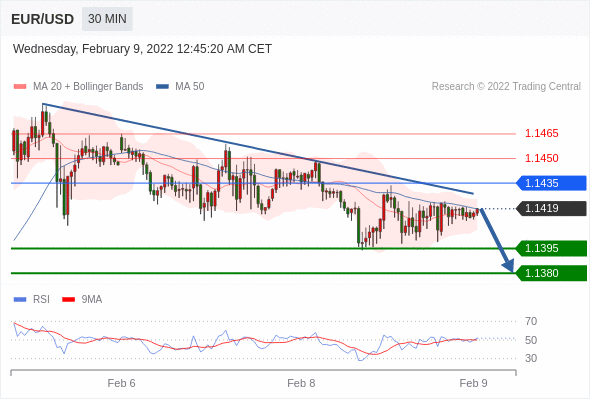Toggle the MA 50 legend label
This screenshot has height=400, width=590.
190,87
